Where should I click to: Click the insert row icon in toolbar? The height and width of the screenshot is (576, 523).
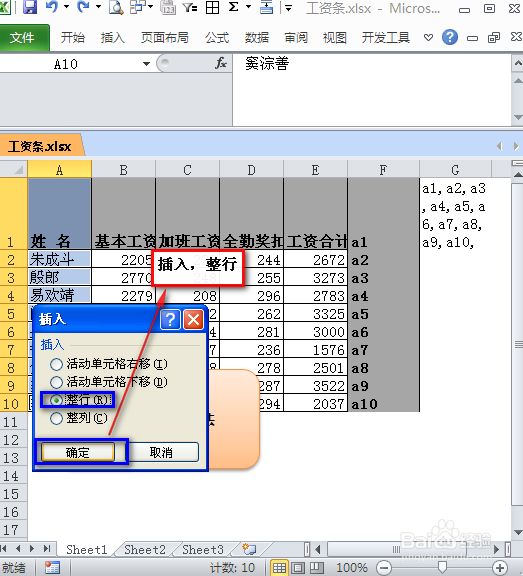click(x=266, y=7)
